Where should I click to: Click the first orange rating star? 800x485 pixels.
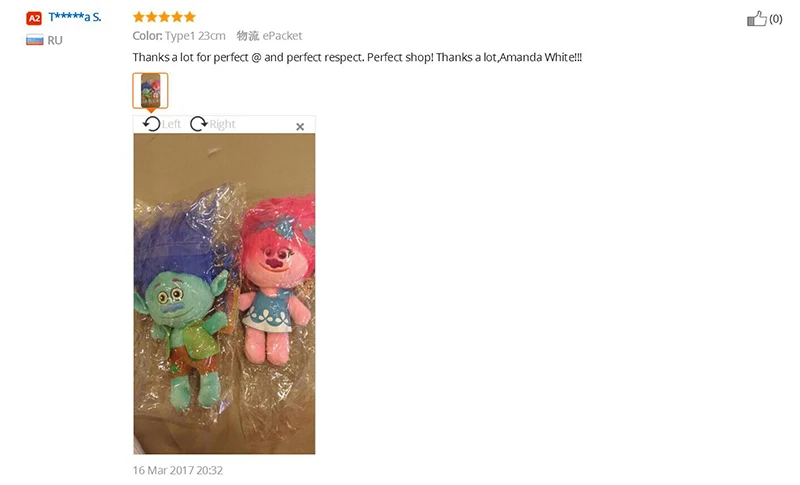point(138,17)
